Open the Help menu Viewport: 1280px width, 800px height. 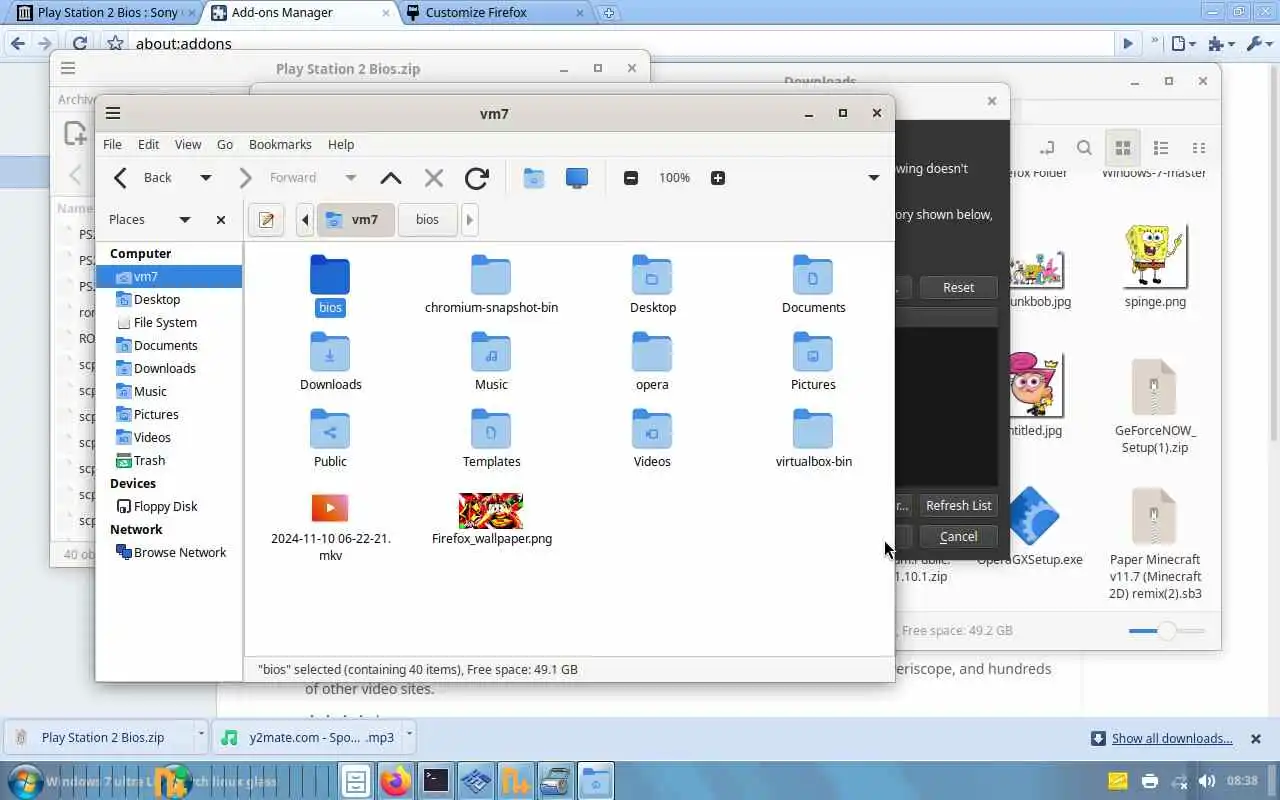341,145
